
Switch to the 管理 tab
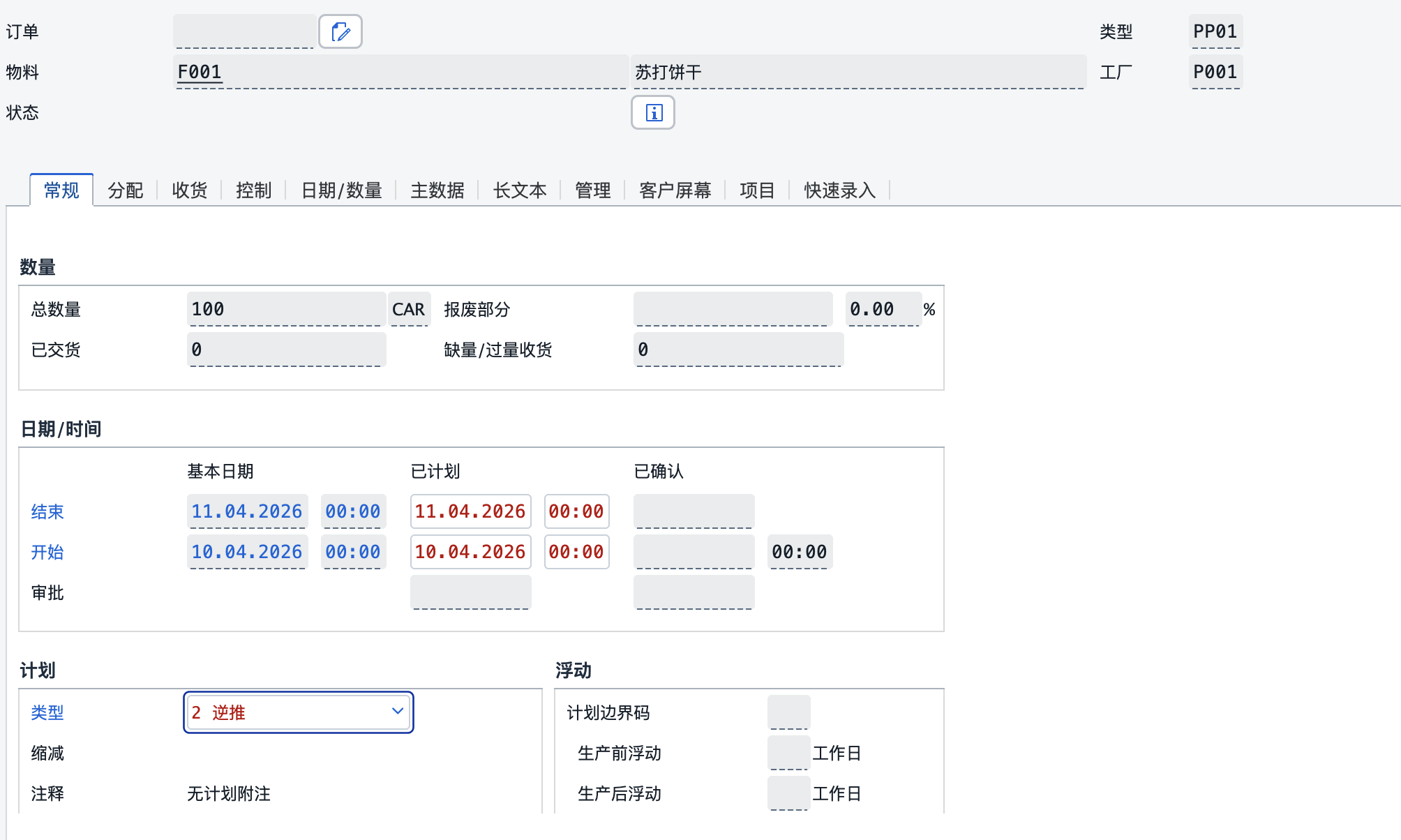point(593,190)
